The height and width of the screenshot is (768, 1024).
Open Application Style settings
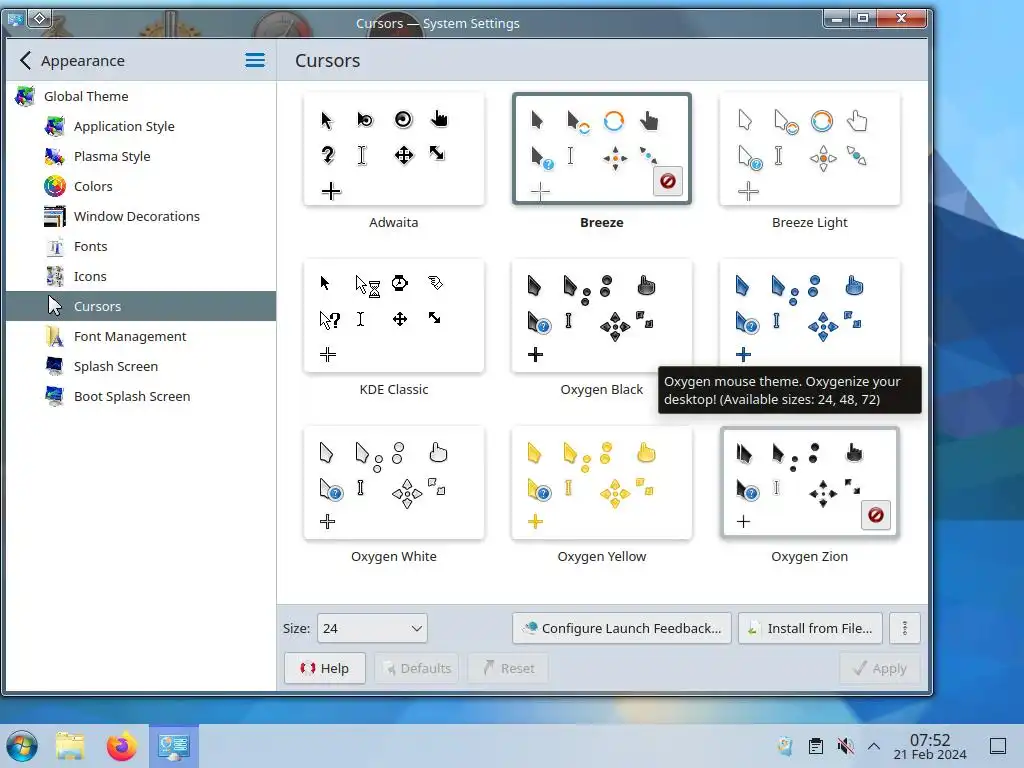pyautogui.click(x=140, y=127)
